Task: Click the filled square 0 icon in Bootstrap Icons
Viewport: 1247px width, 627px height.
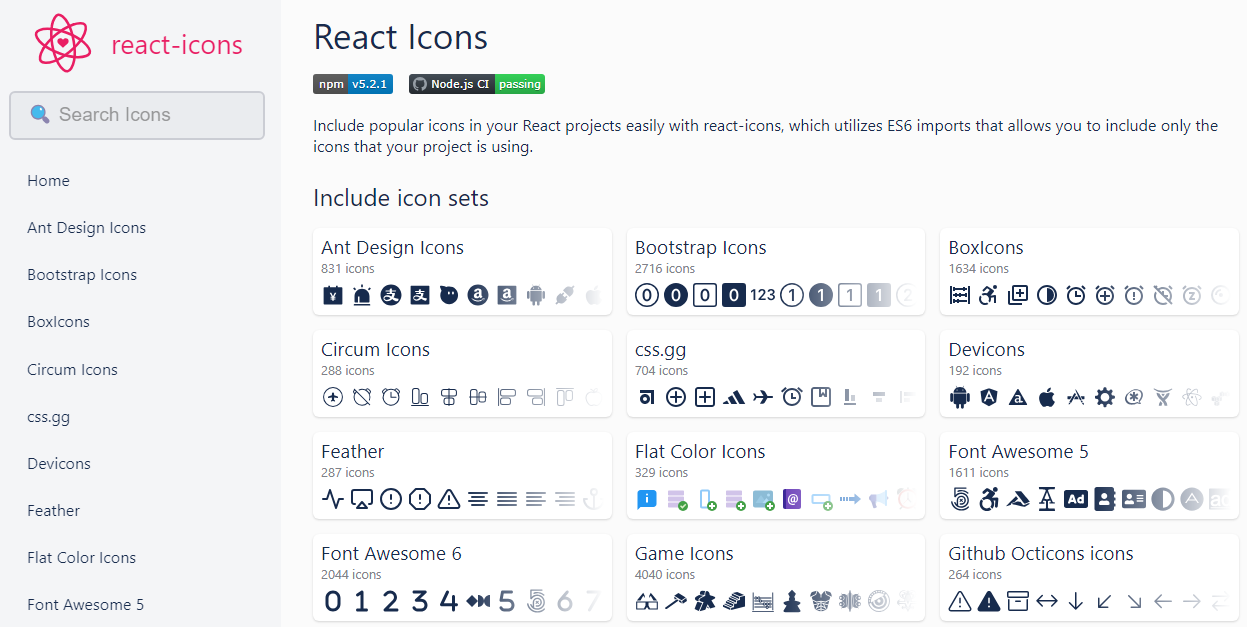Action: (734, 295)
